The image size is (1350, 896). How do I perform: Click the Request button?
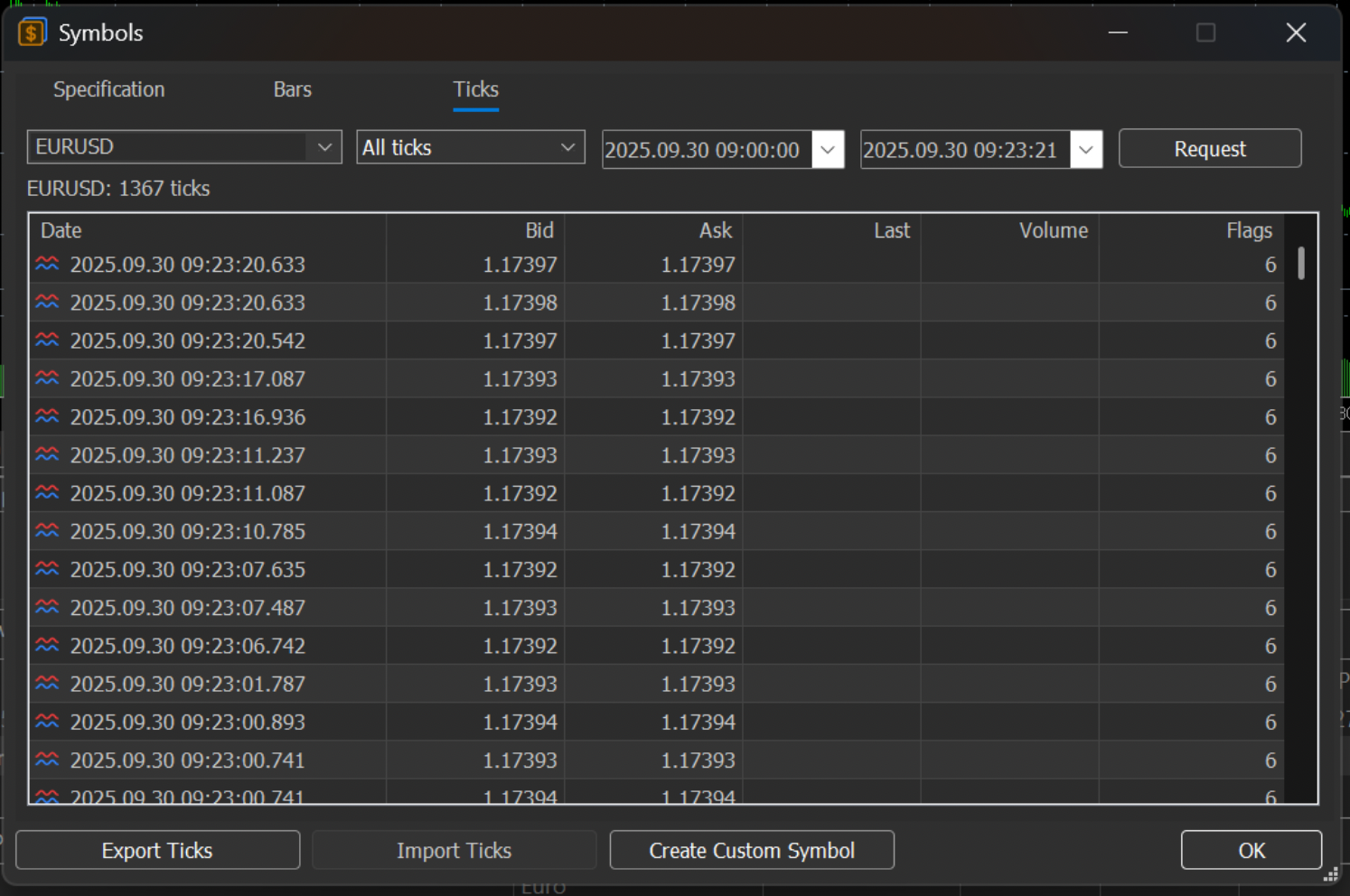click(1210, 149)
